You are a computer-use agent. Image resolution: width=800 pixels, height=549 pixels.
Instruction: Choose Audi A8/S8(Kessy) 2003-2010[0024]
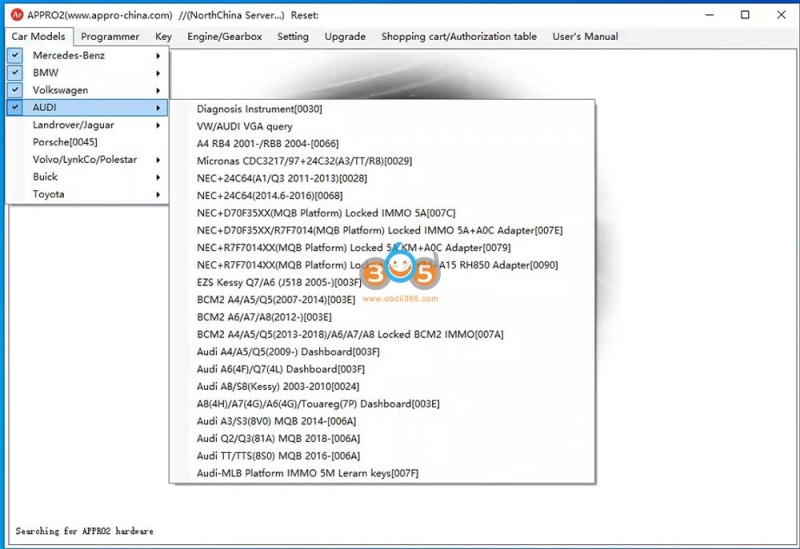click(x=382, y=386)
